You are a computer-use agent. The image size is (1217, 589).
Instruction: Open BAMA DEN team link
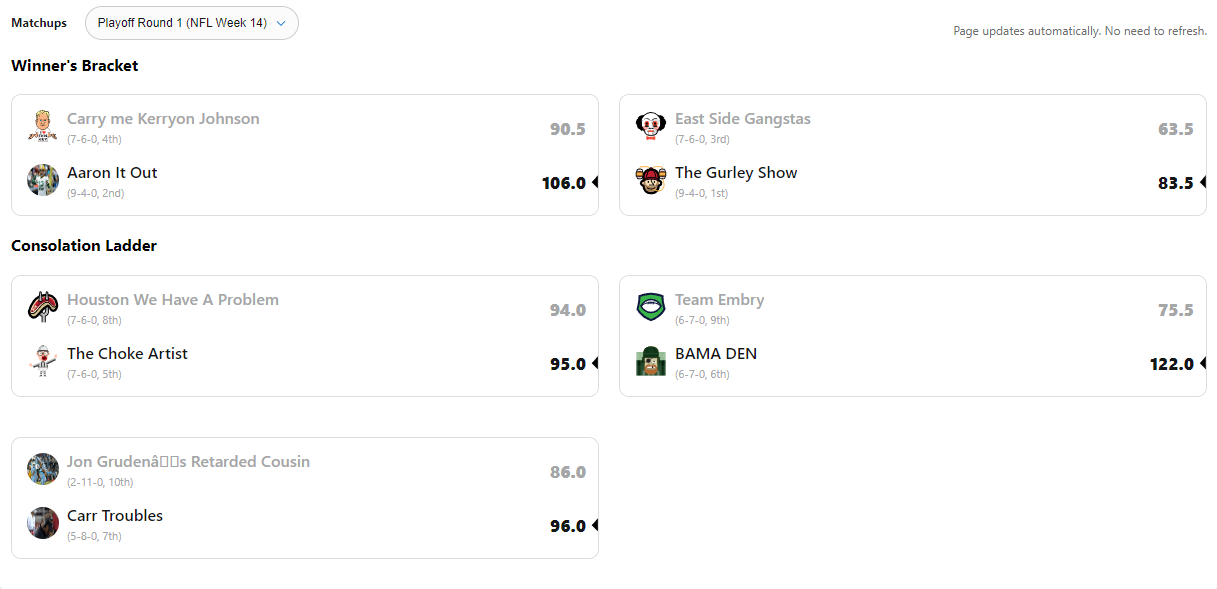click(x=716, y=354)
